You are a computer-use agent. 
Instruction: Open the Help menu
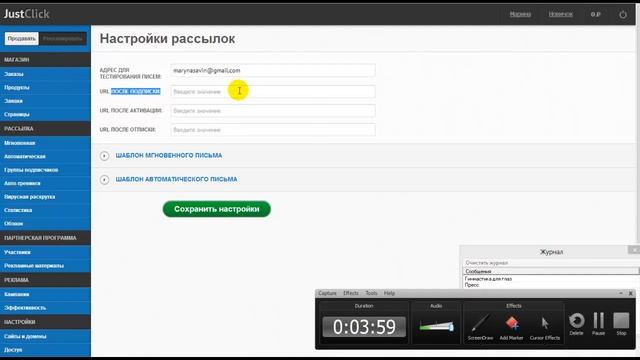click(x=389, y=293)
